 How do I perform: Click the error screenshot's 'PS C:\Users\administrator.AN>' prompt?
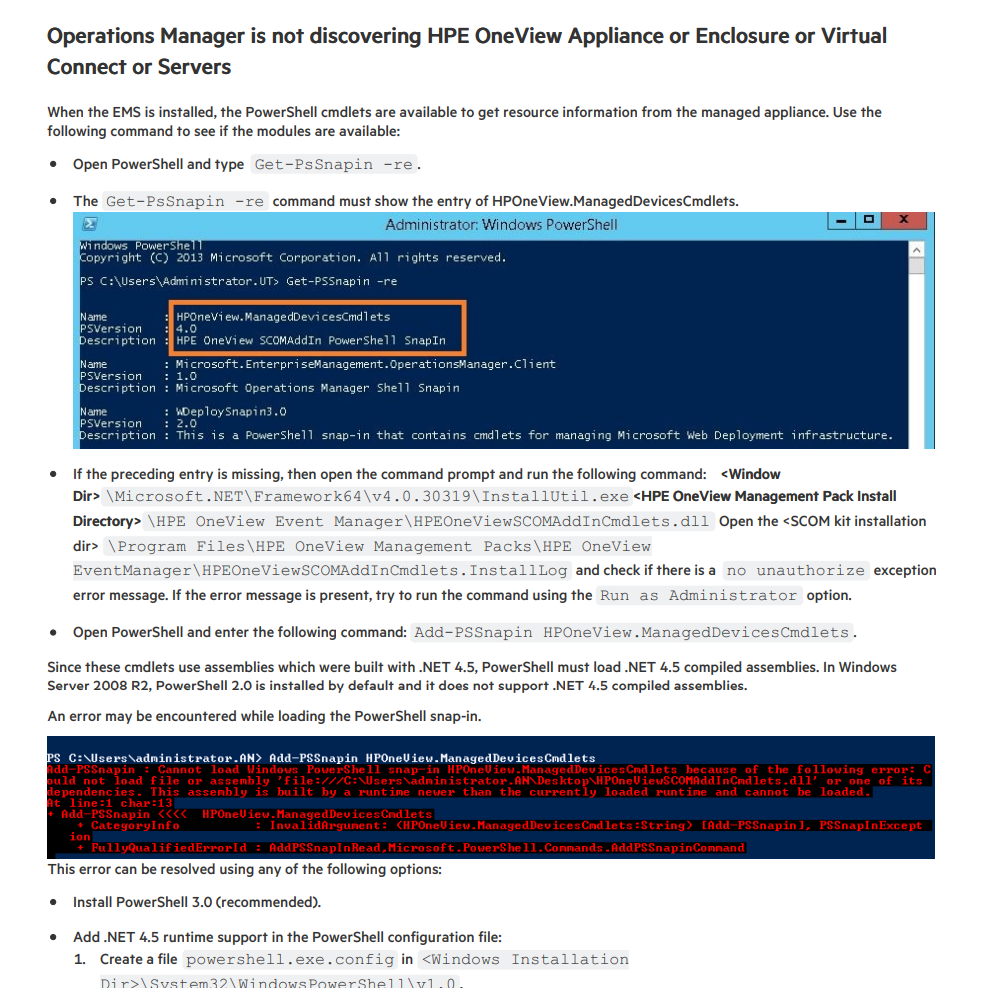(x=154, y=758)
